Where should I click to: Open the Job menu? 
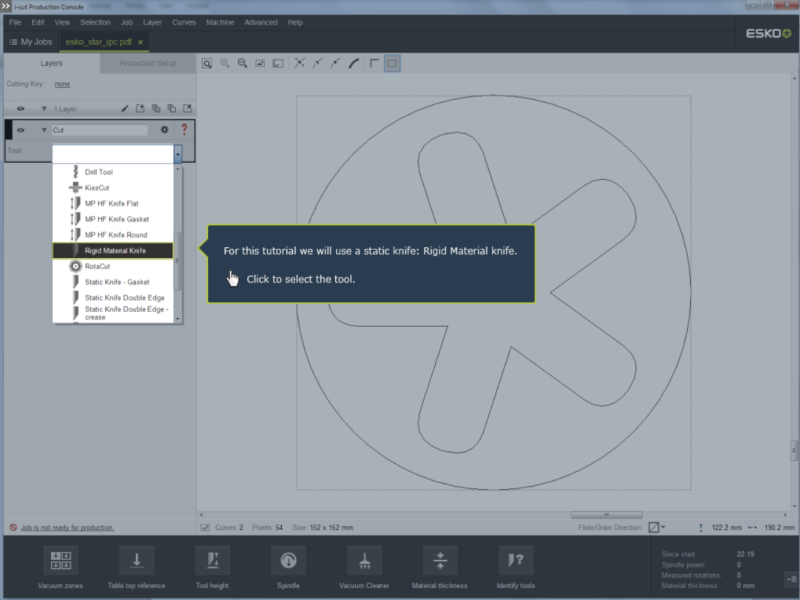127,22
